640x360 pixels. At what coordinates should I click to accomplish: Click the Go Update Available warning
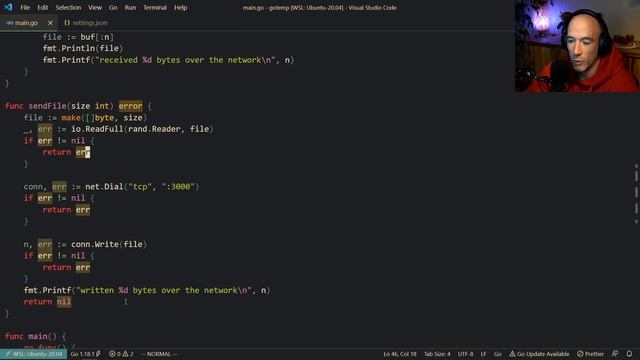pos(539,354)
